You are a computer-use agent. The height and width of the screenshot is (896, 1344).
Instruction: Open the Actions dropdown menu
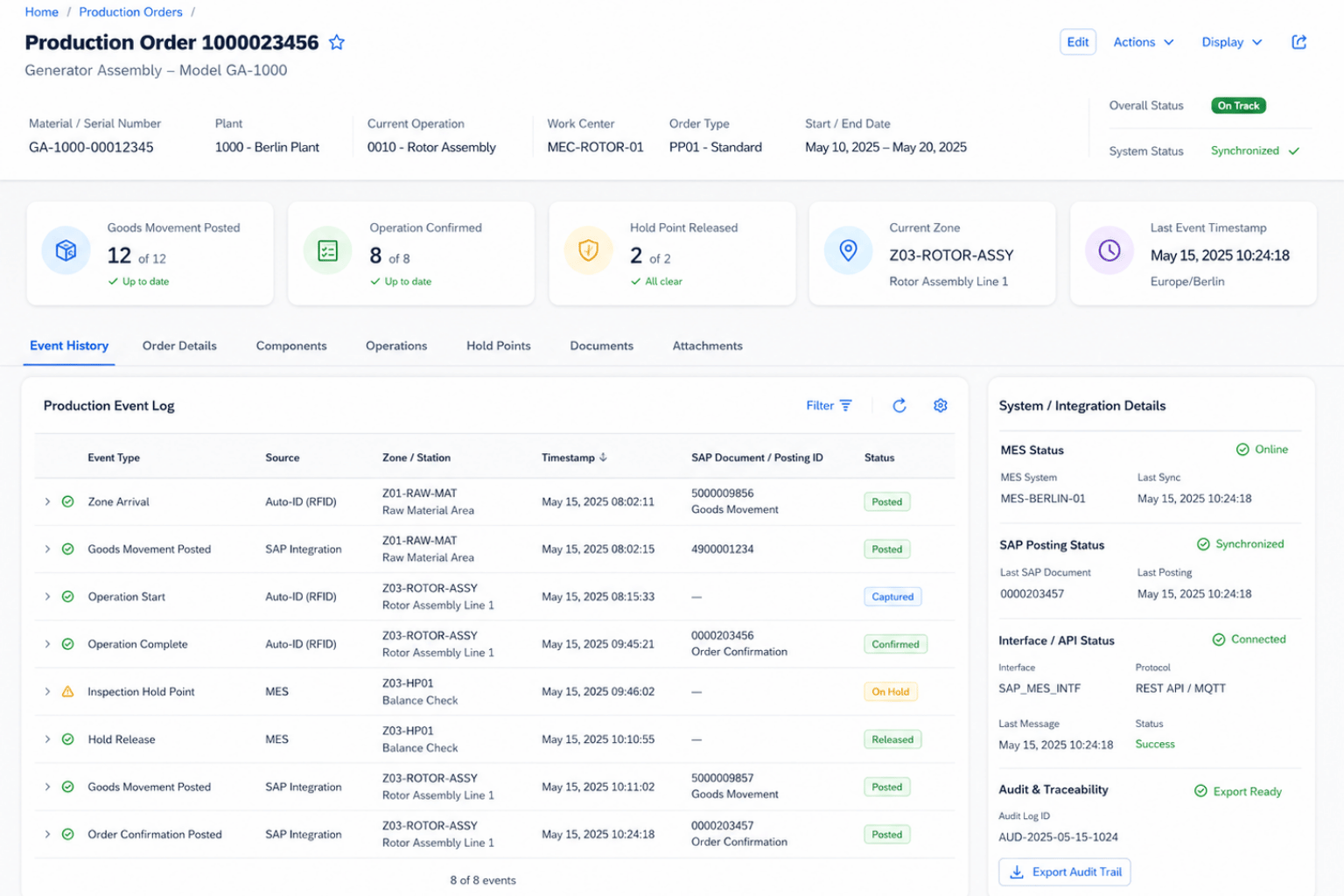click(x=1144, y=42)
